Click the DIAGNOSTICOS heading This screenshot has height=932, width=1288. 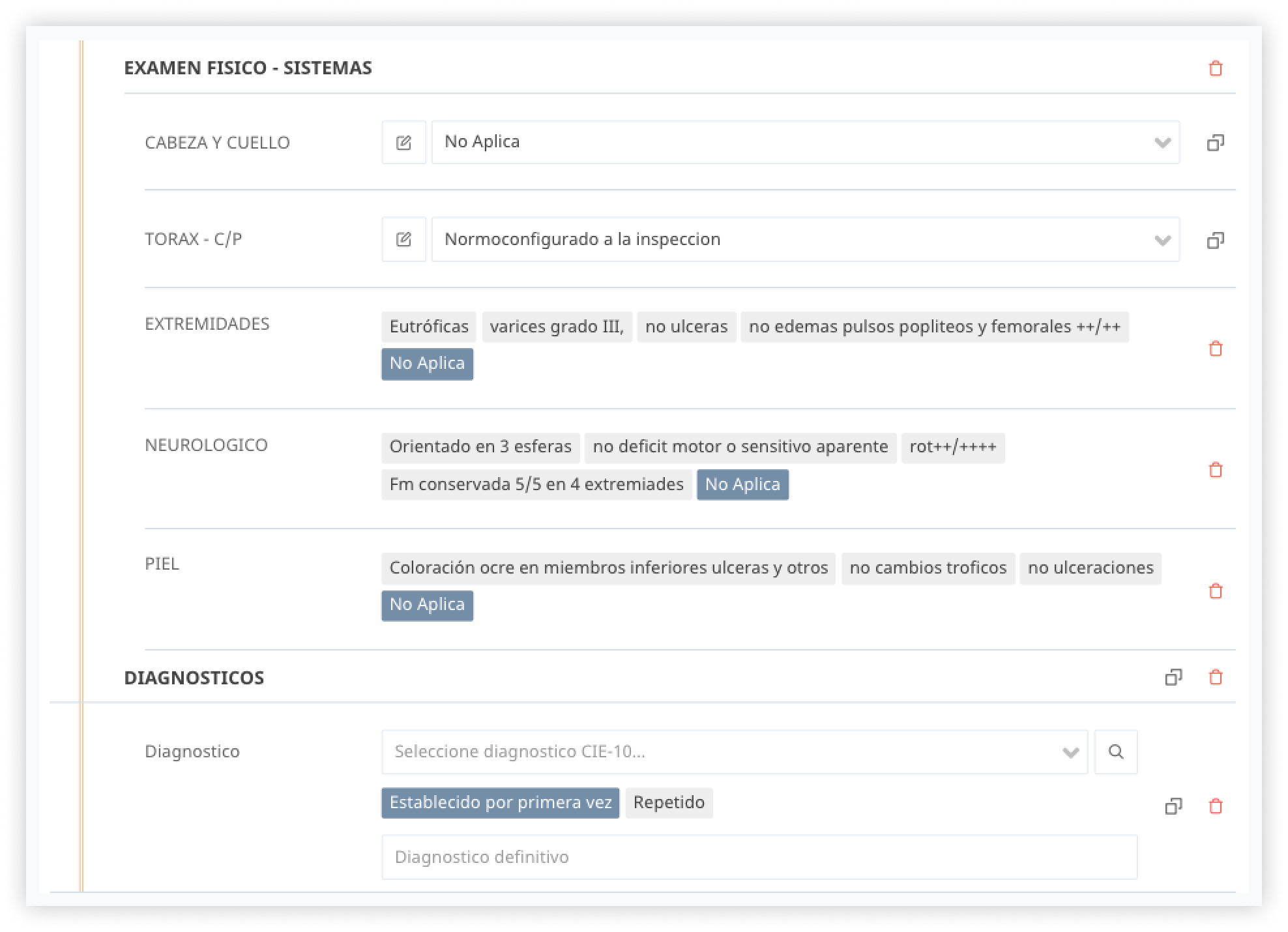coord(194,678)
